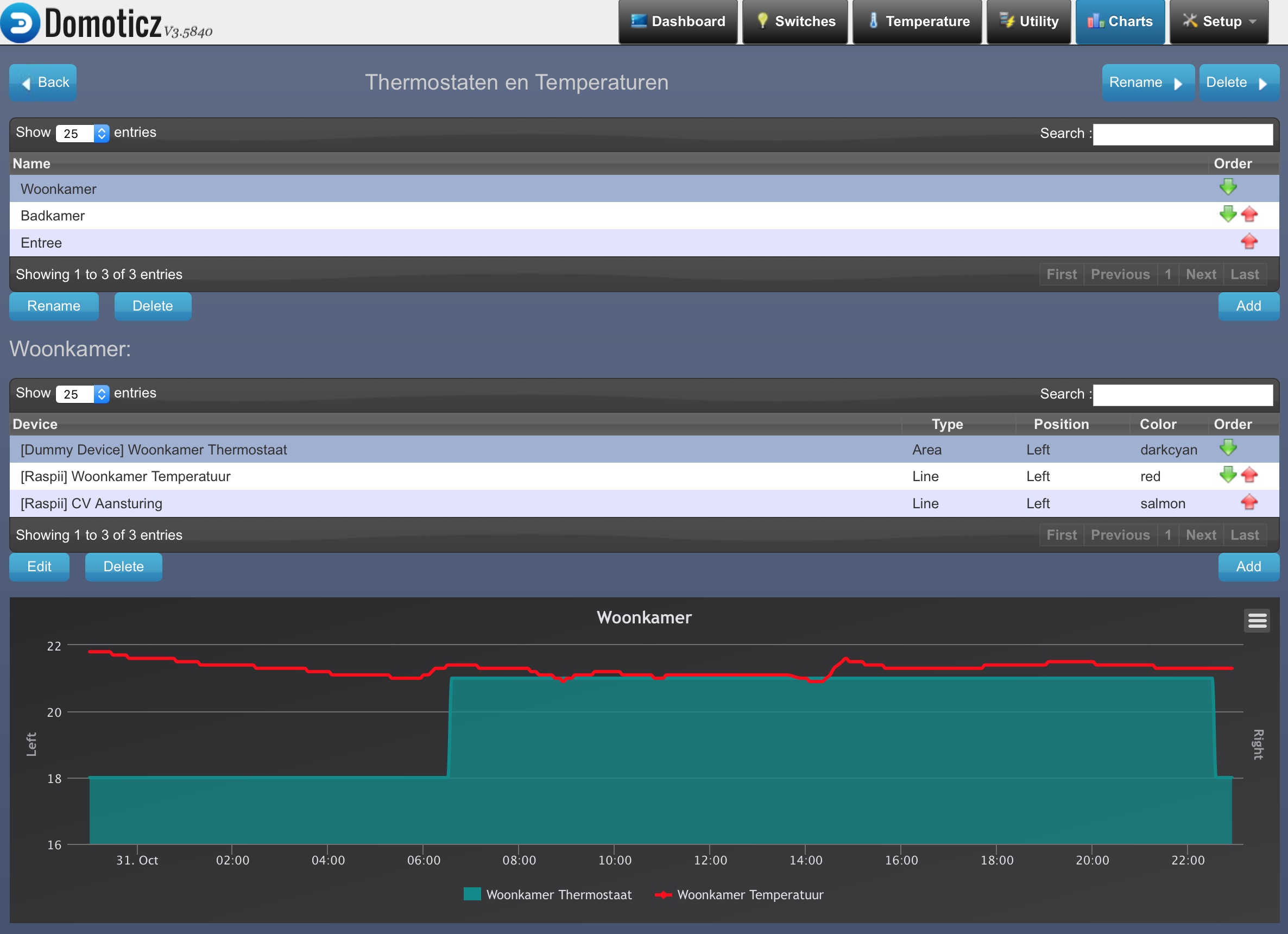
Task: Move Woonkamer chart down with green arrow
Action: coord(1228,187)
